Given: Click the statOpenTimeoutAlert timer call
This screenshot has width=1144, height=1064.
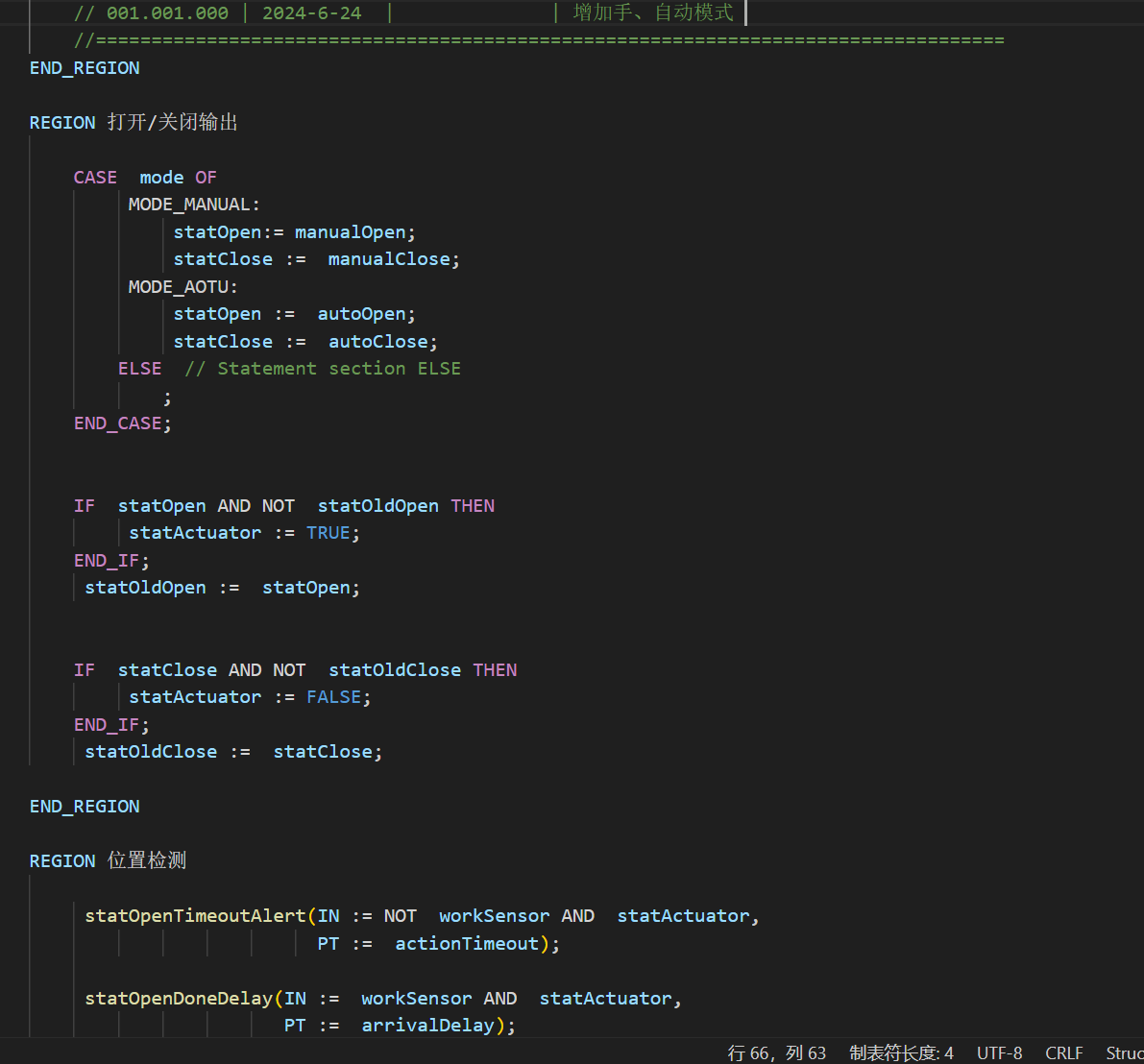Looking at the screenshot, I should pos(195,916).
